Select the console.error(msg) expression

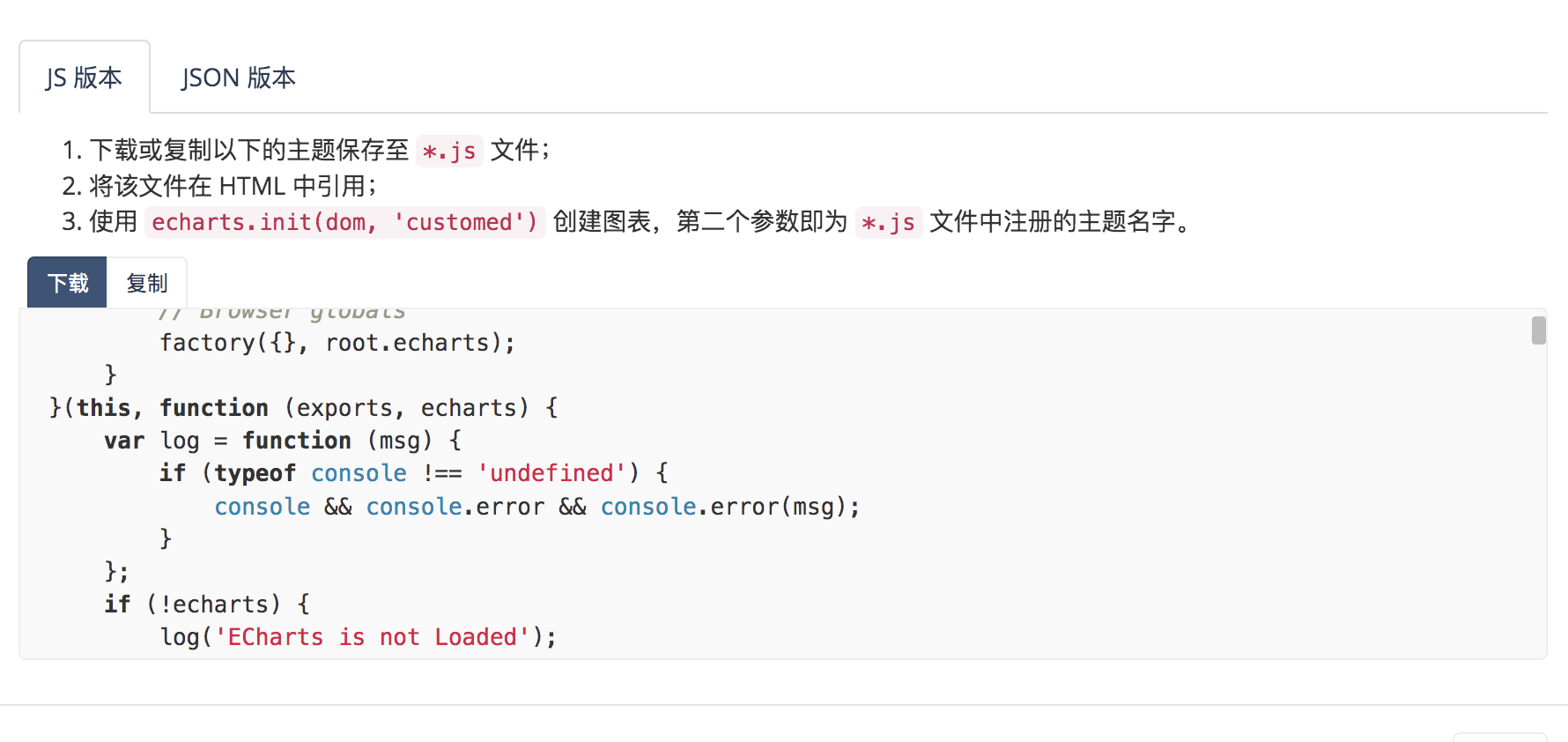coord(729,506)
